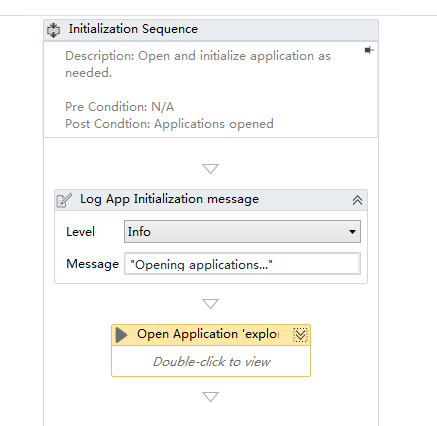Click the annotation pin icon
Screen dimensions: 437x426
tap(369, 50)
